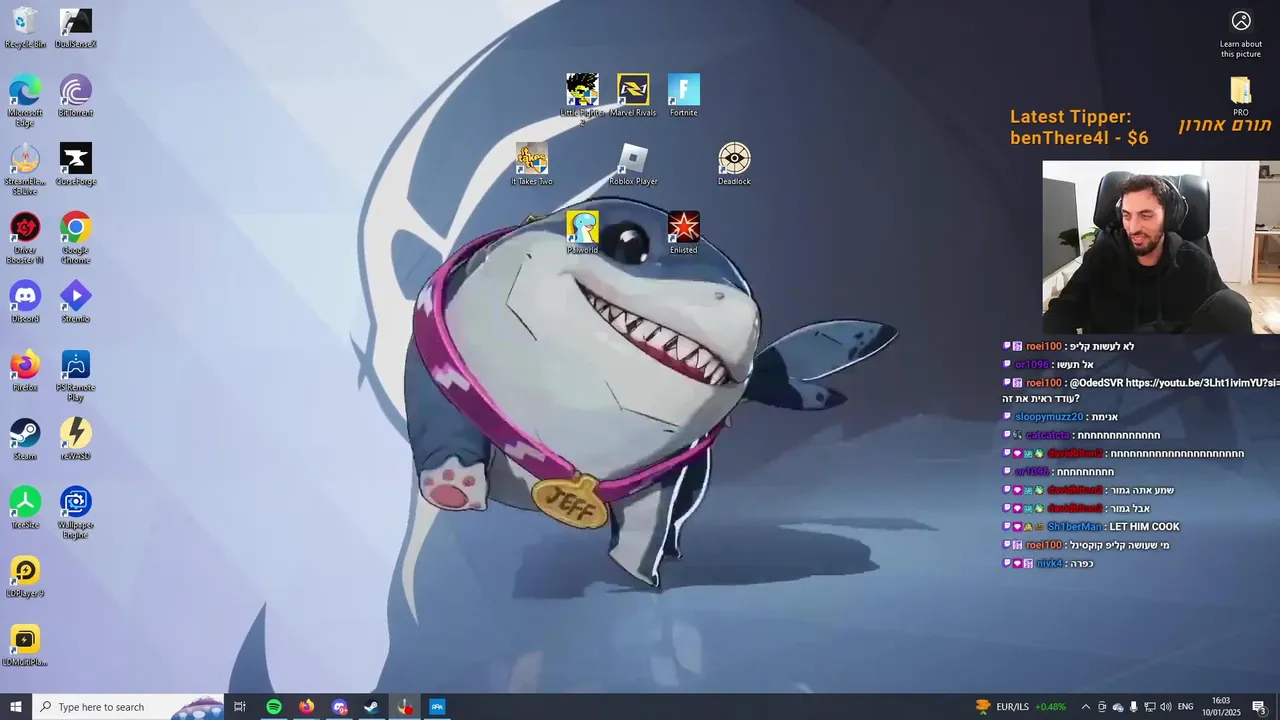Switch the ENG input language
Viewport: 1280px width, 720px height.
tap(1186, 707)
